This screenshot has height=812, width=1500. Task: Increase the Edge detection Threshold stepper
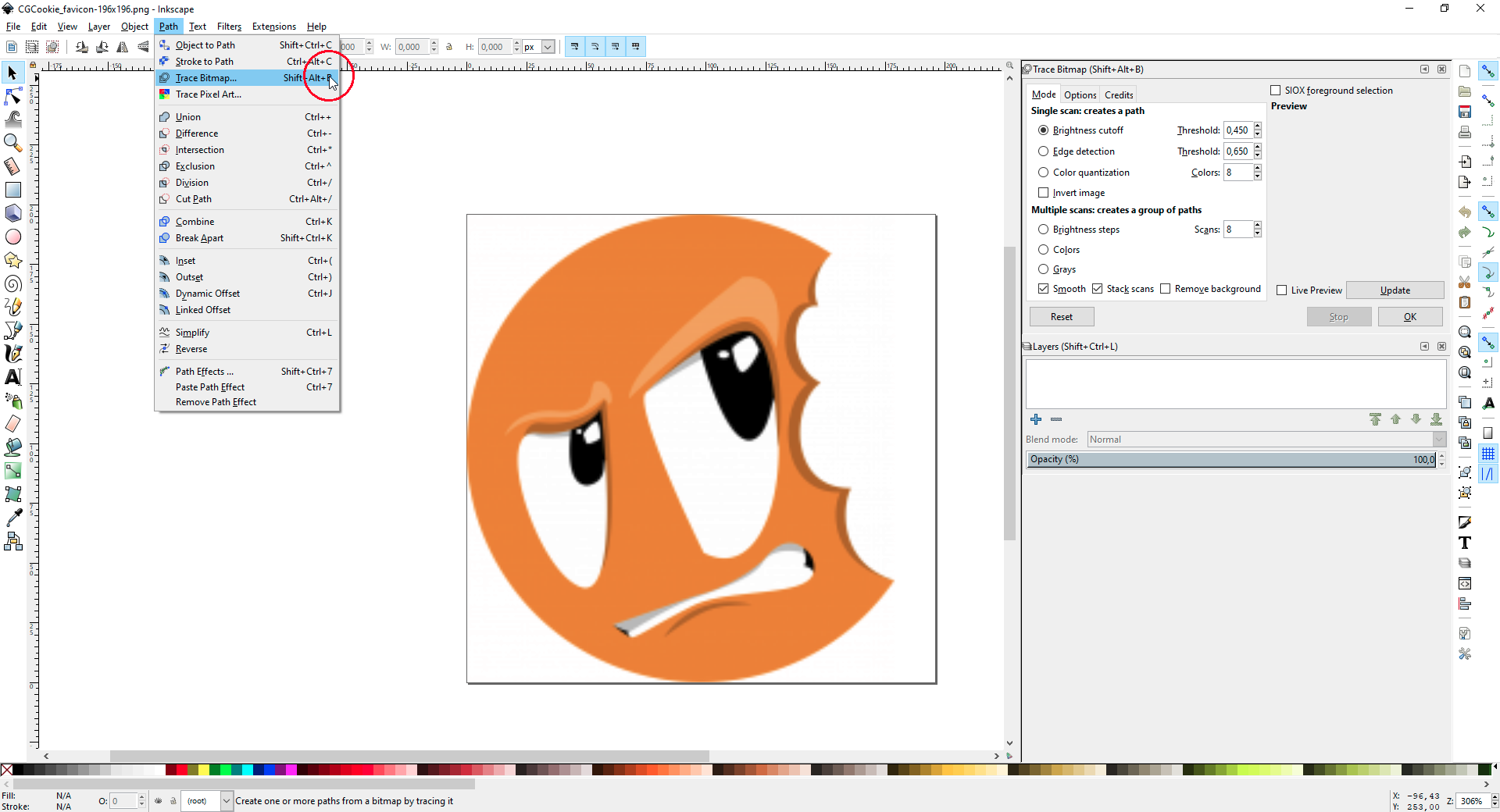tap(1257, 148)
